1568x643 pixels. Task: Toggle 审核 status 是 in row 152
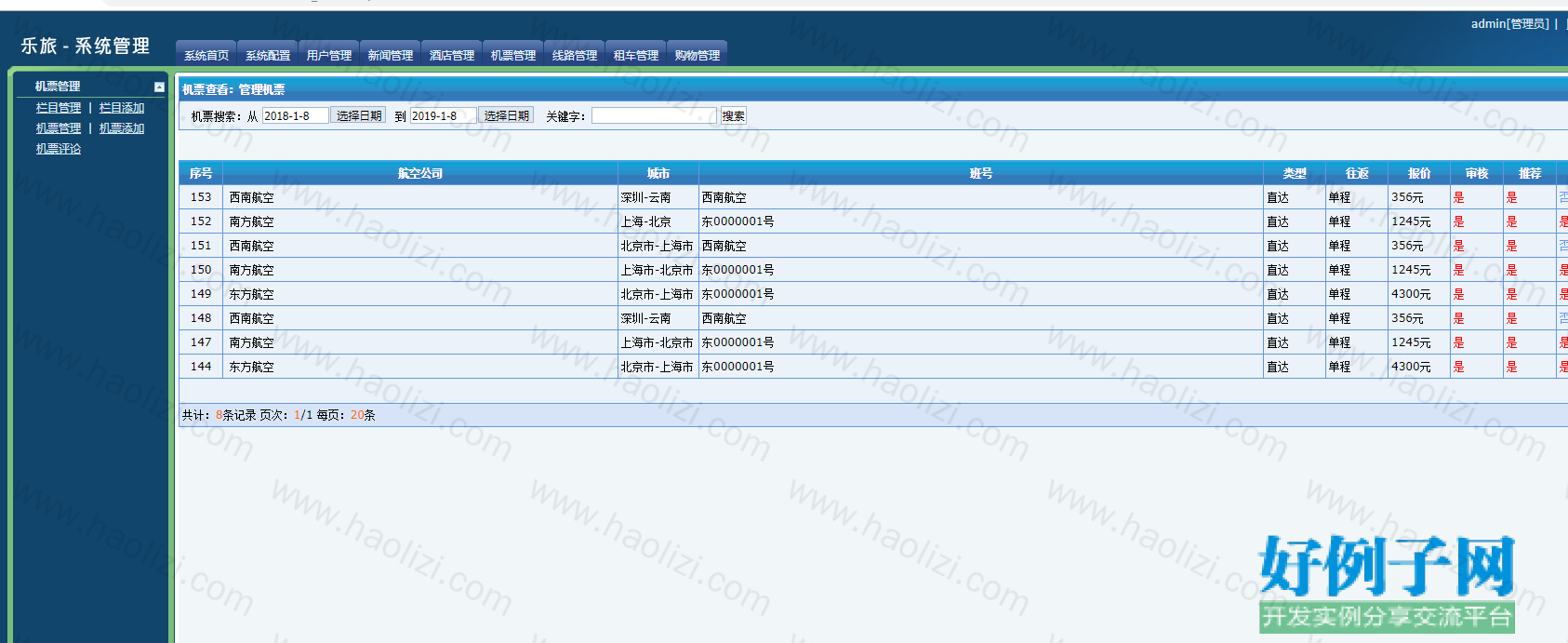pyautogui.click(x=1458, y=221)
